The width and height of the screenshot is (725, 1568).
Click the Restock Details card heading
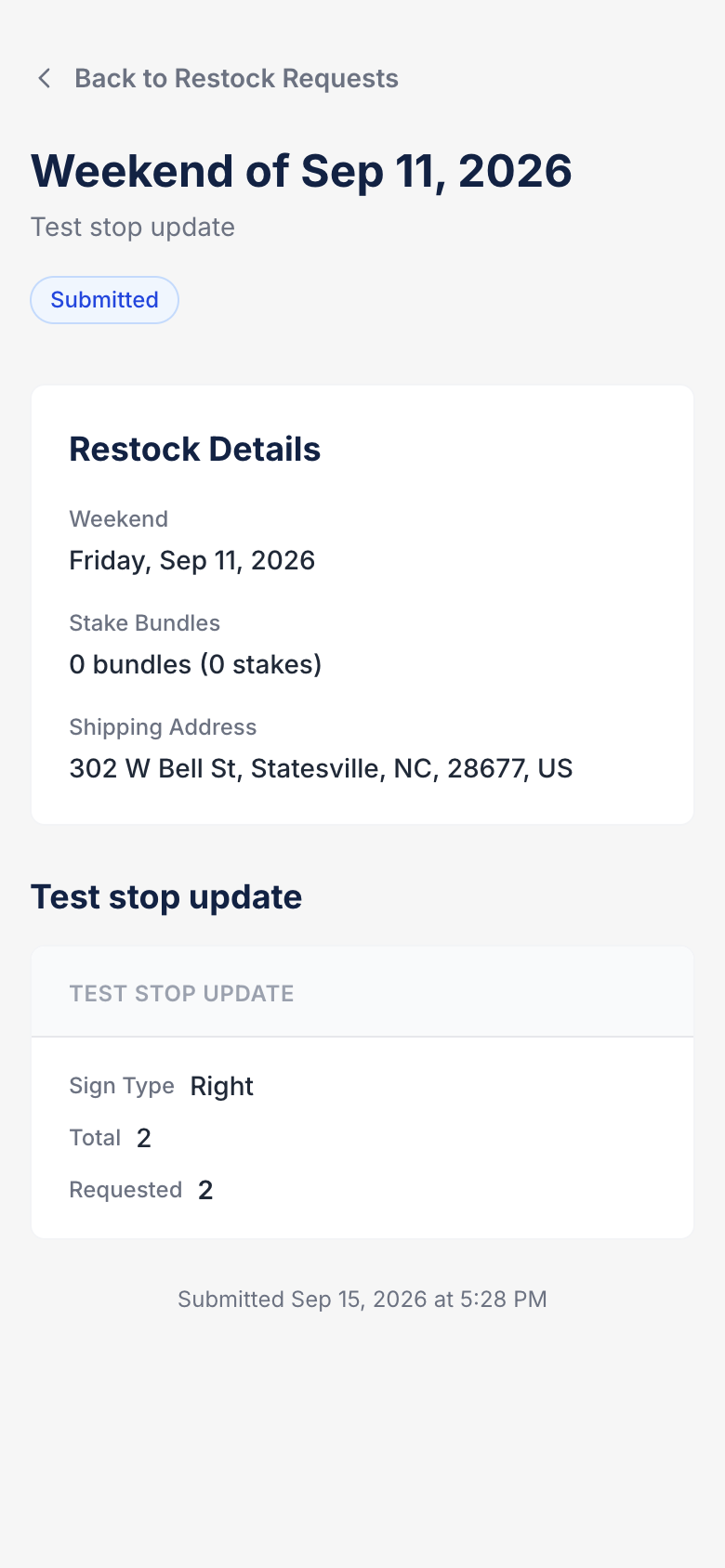pos(195,450)
